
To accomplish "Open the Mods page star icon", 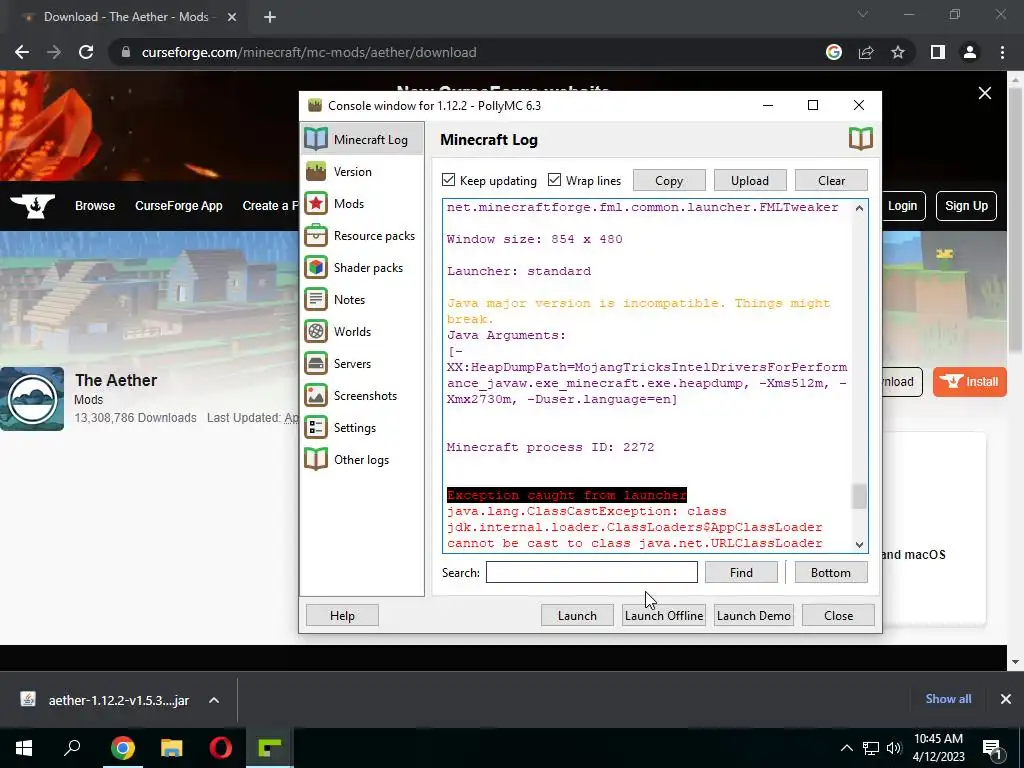I will [x=316, y=204].
